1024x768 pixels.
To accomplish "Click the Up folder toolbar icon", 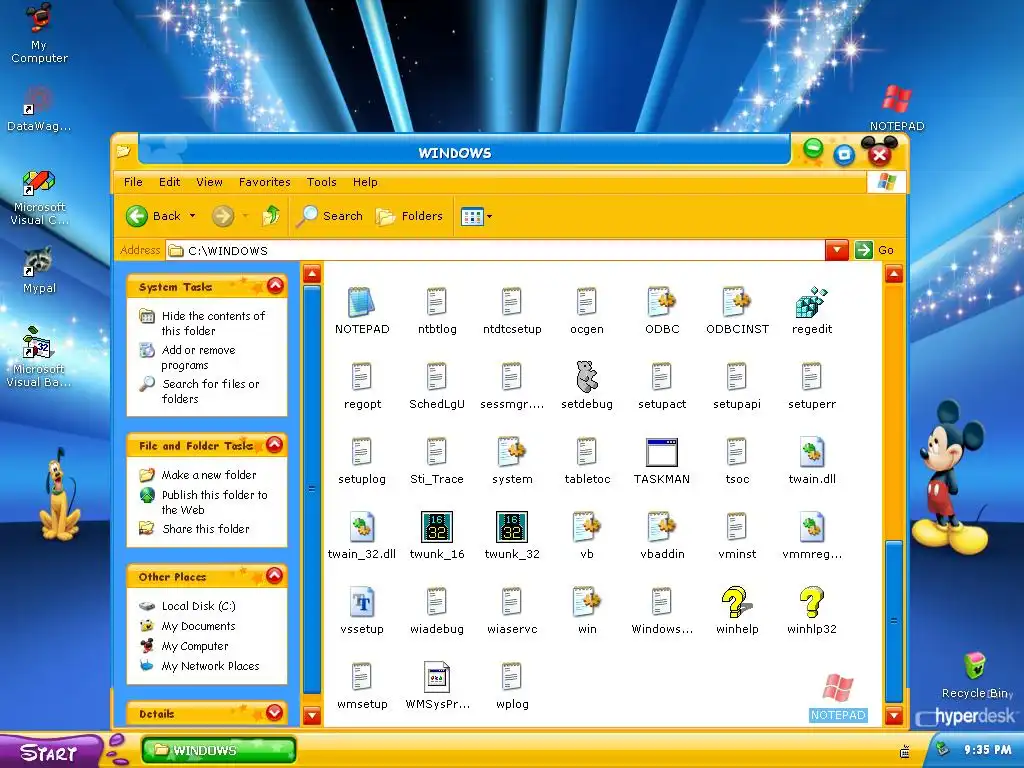I will (270, 216).
